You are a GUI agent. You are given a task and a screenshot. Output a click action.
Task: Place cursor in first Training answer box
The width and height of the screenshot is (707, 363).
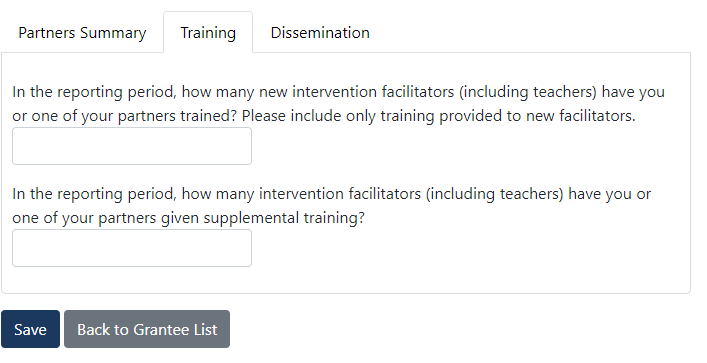132,146
